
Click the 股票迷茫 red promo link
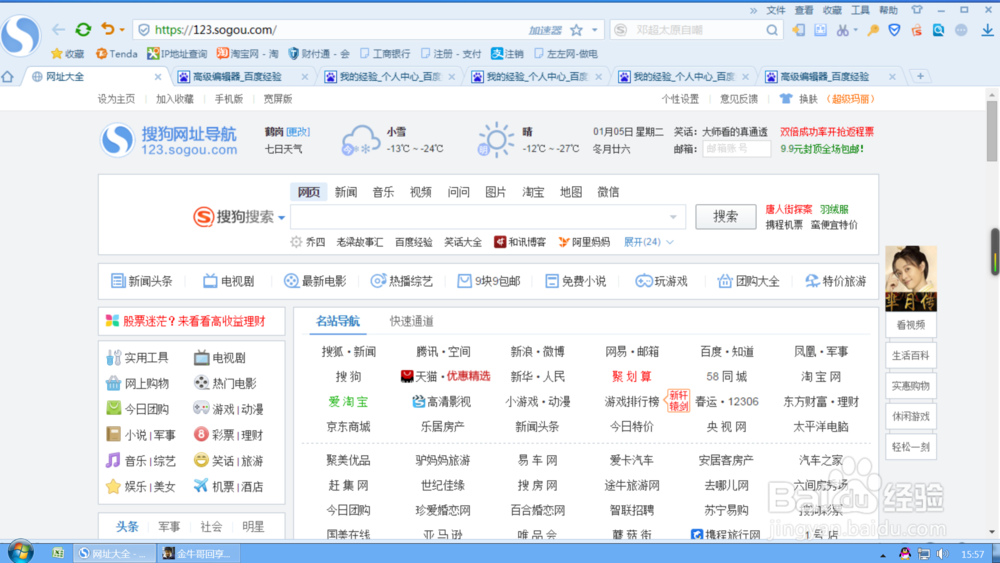(x=194, y=321)
